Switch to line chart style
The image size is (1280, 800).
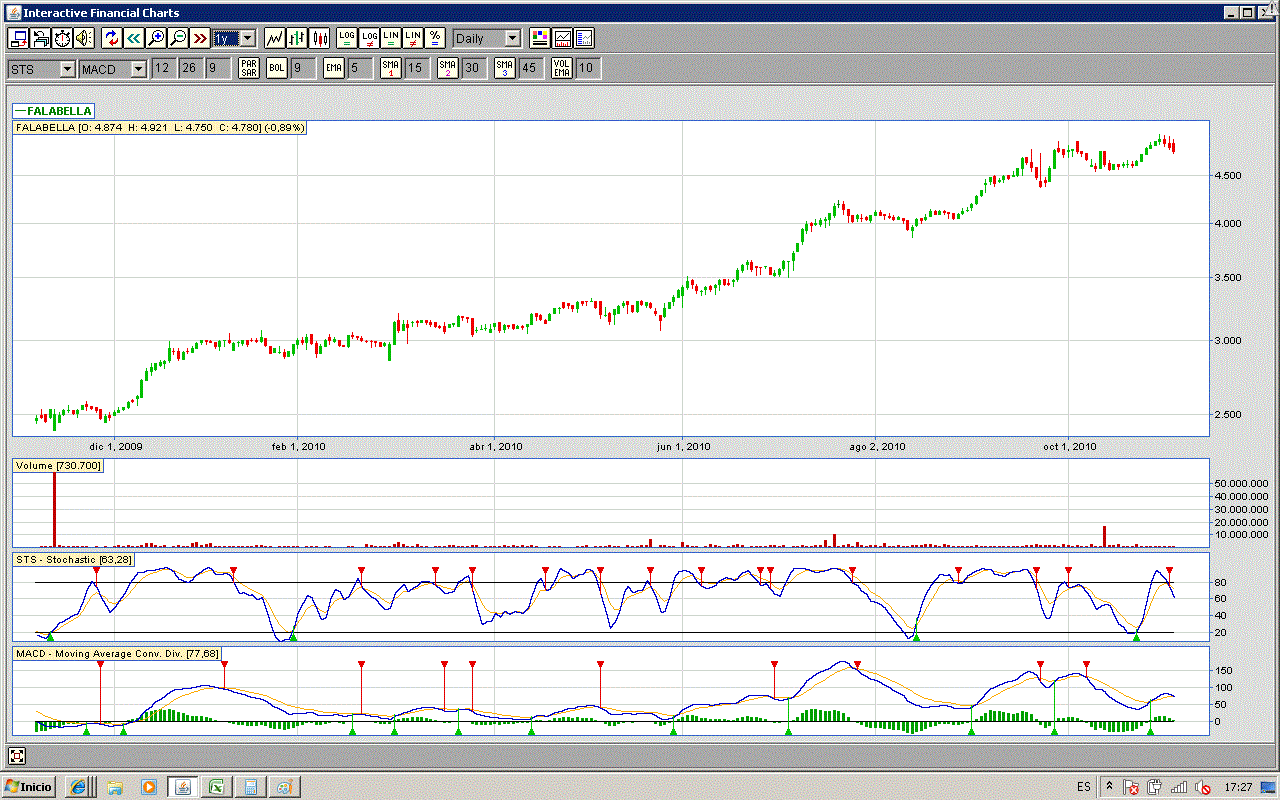[x=274, y=38]
